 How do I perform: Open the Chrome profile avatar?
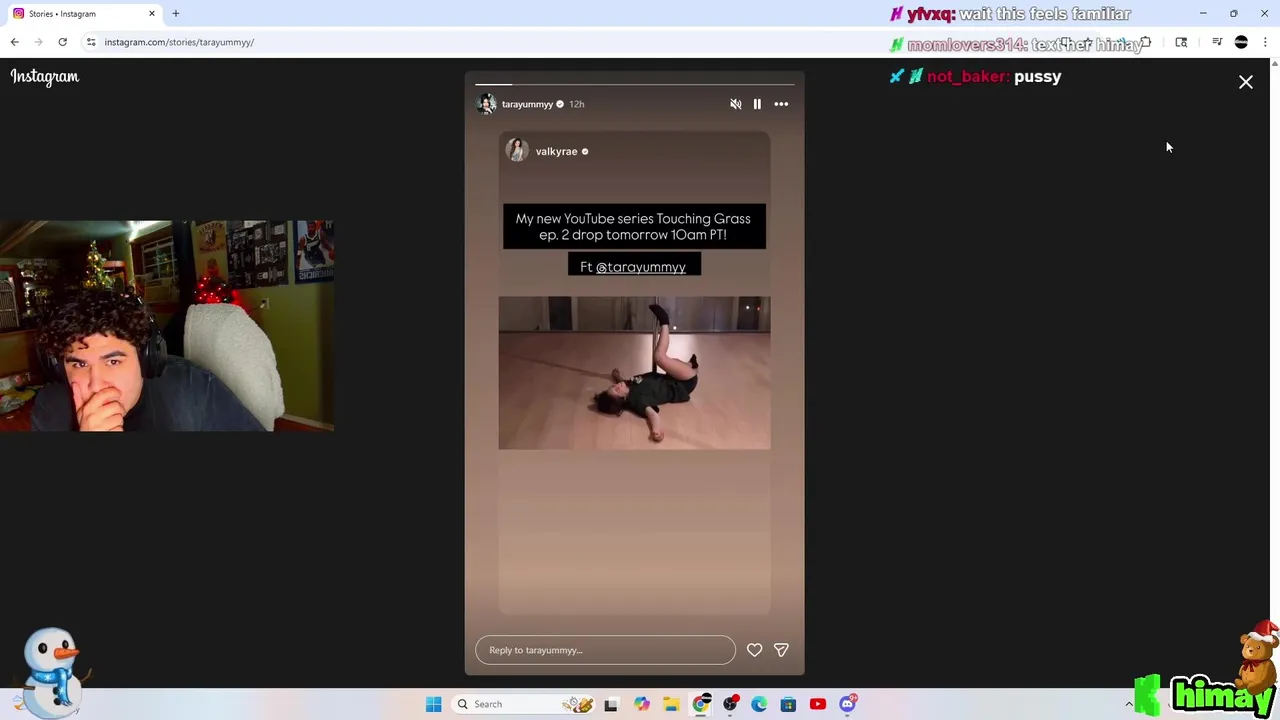(x=1241, y=42)
